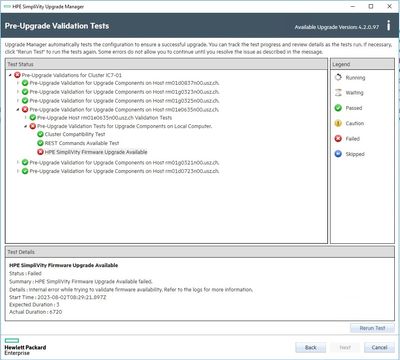Click the Test Status panel header
The height and width of the screenshot is (360, 400).
pyautogui.click(x=166, y=64)
